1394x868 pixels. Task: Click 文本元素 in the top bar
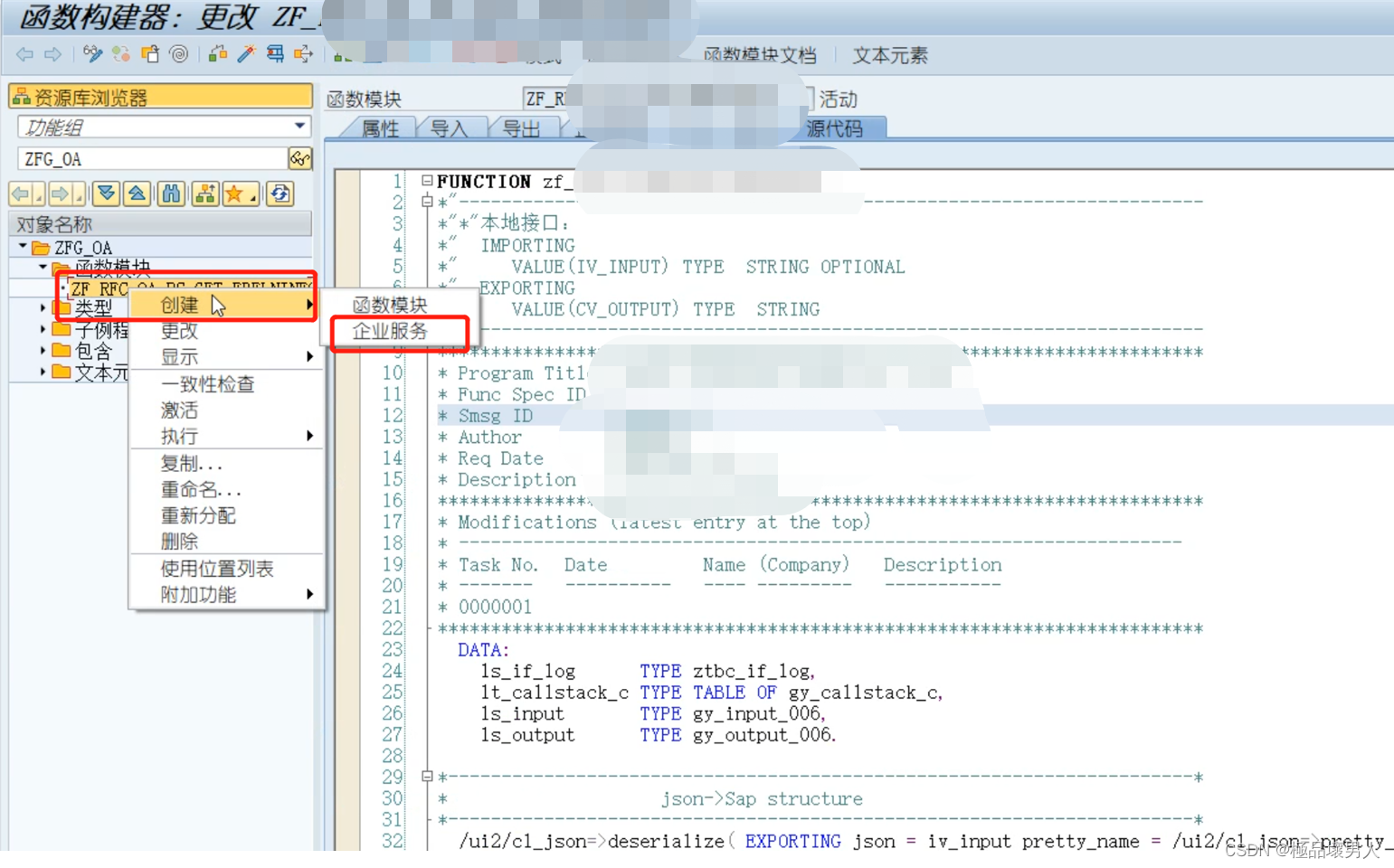(x=890, y=54)
